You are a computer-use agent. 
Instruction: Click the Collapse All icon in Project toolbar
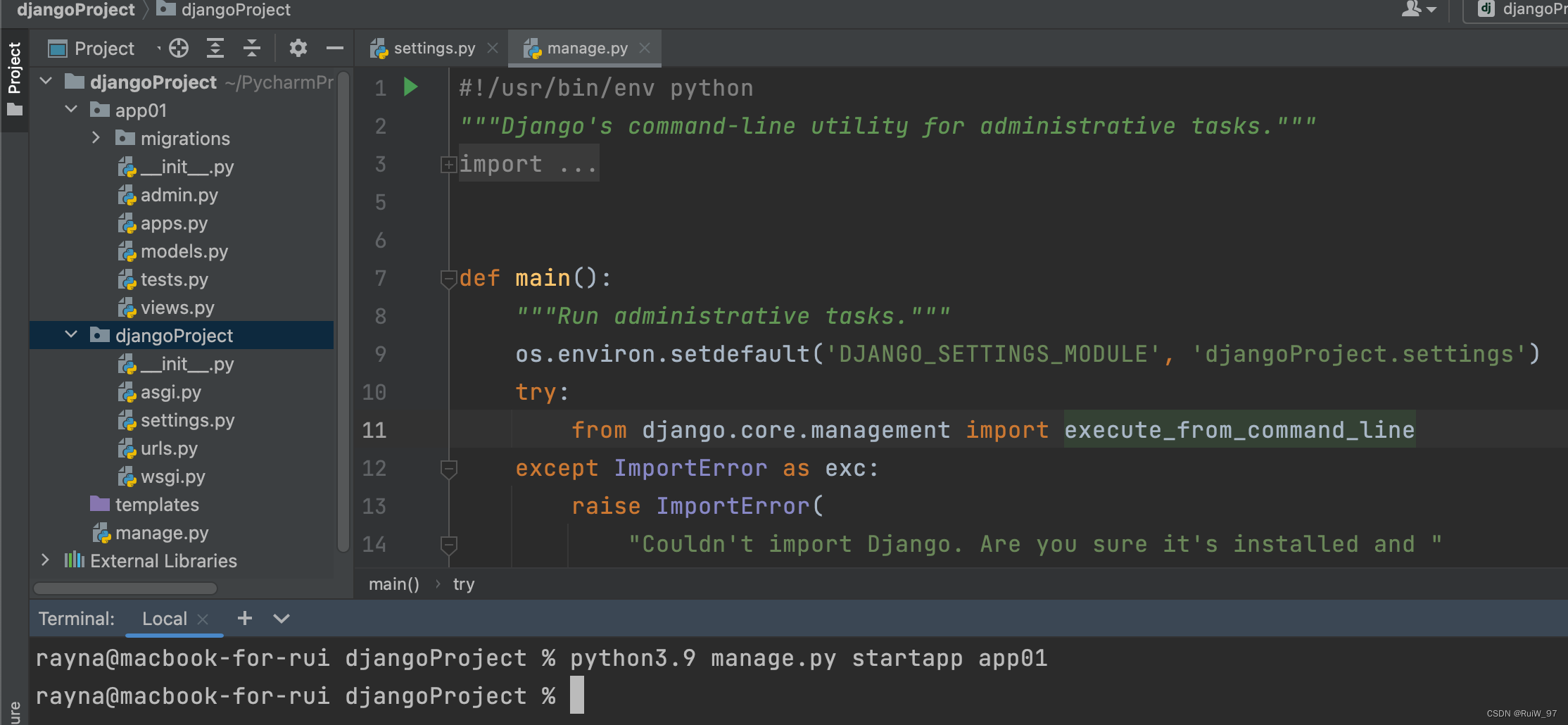point(251,48)
